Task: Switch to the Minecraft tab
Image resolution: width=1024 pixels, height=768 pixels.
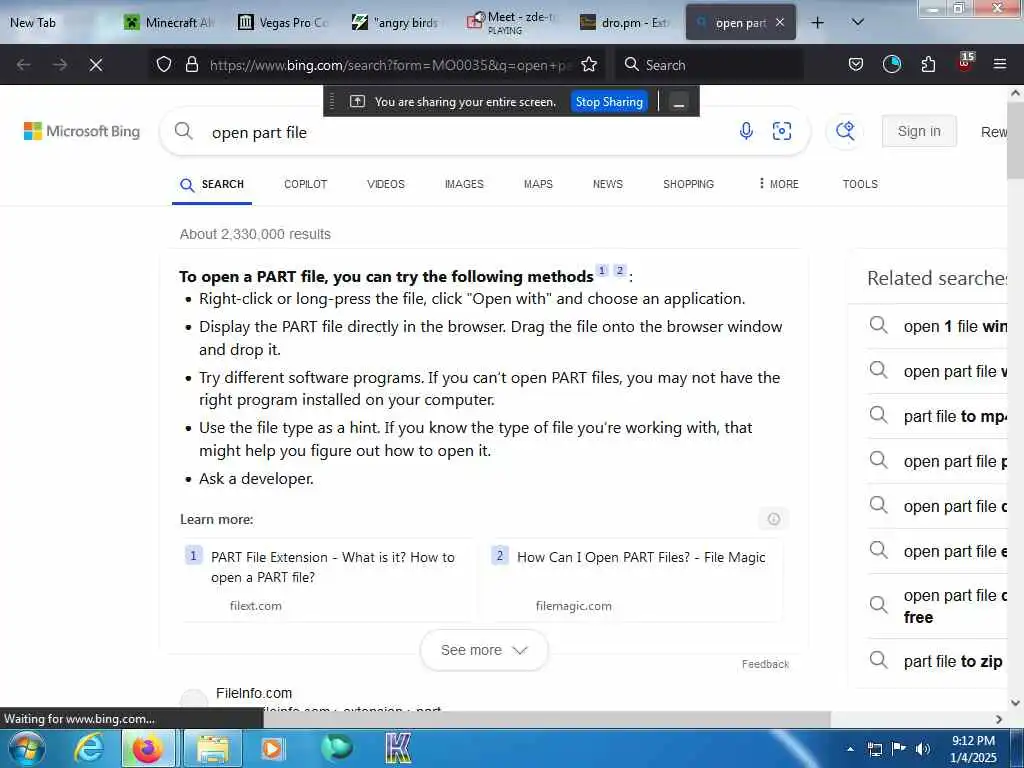Action: 168,23
